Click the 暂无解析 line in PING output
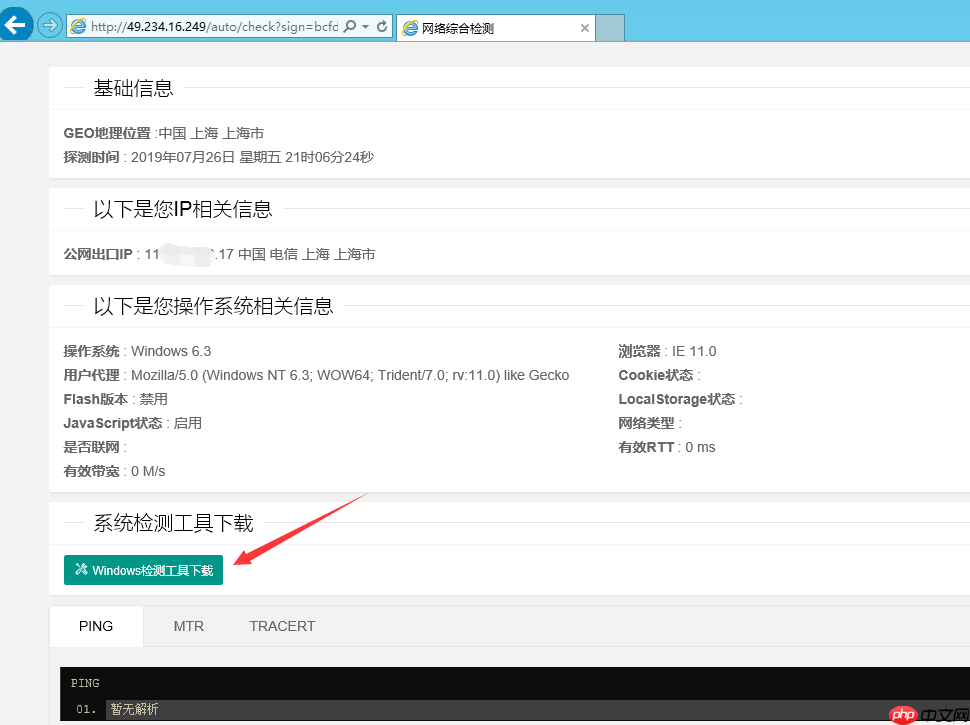 pos(134,710)
